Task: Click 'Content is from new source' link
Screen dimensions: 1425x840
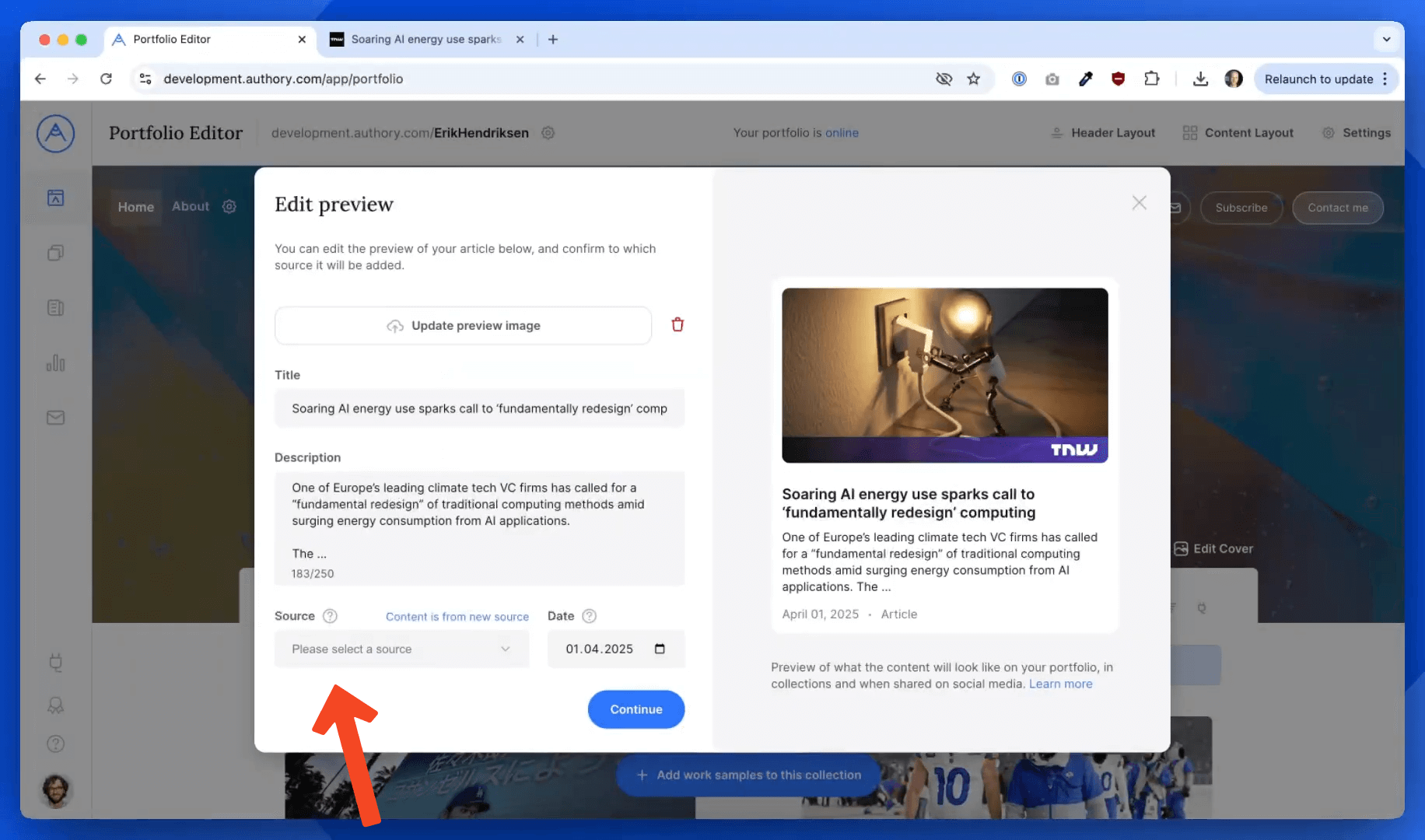Action: (x=457, y=617)
